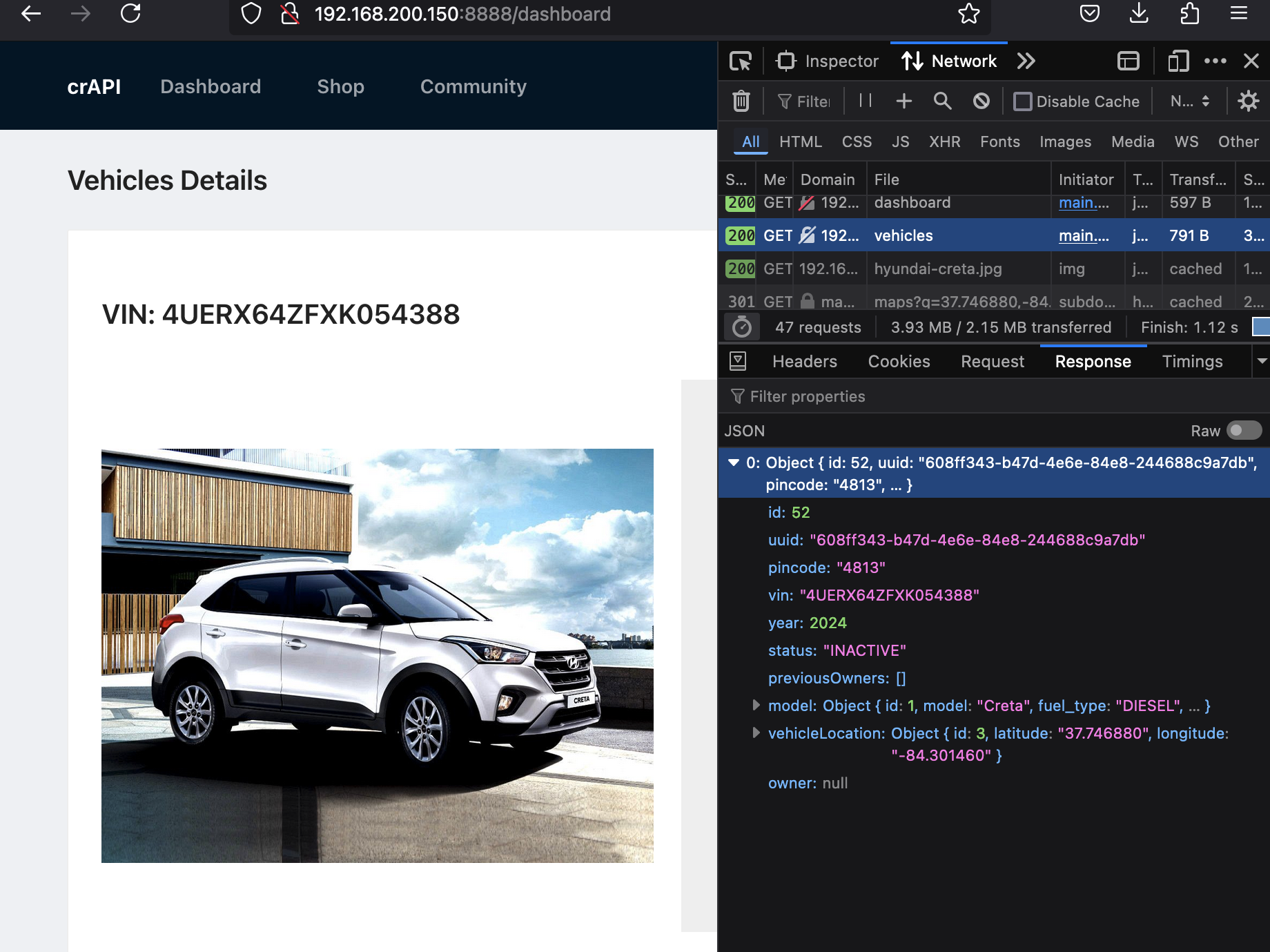
Task: Filter requests by JS
Action: point(901,142)
